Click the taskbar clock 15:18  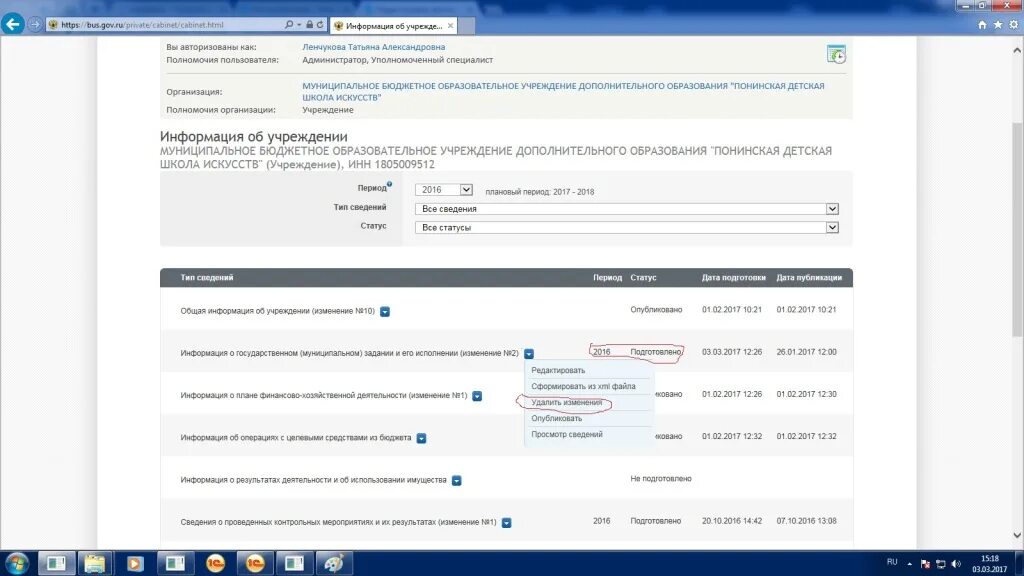989,558
